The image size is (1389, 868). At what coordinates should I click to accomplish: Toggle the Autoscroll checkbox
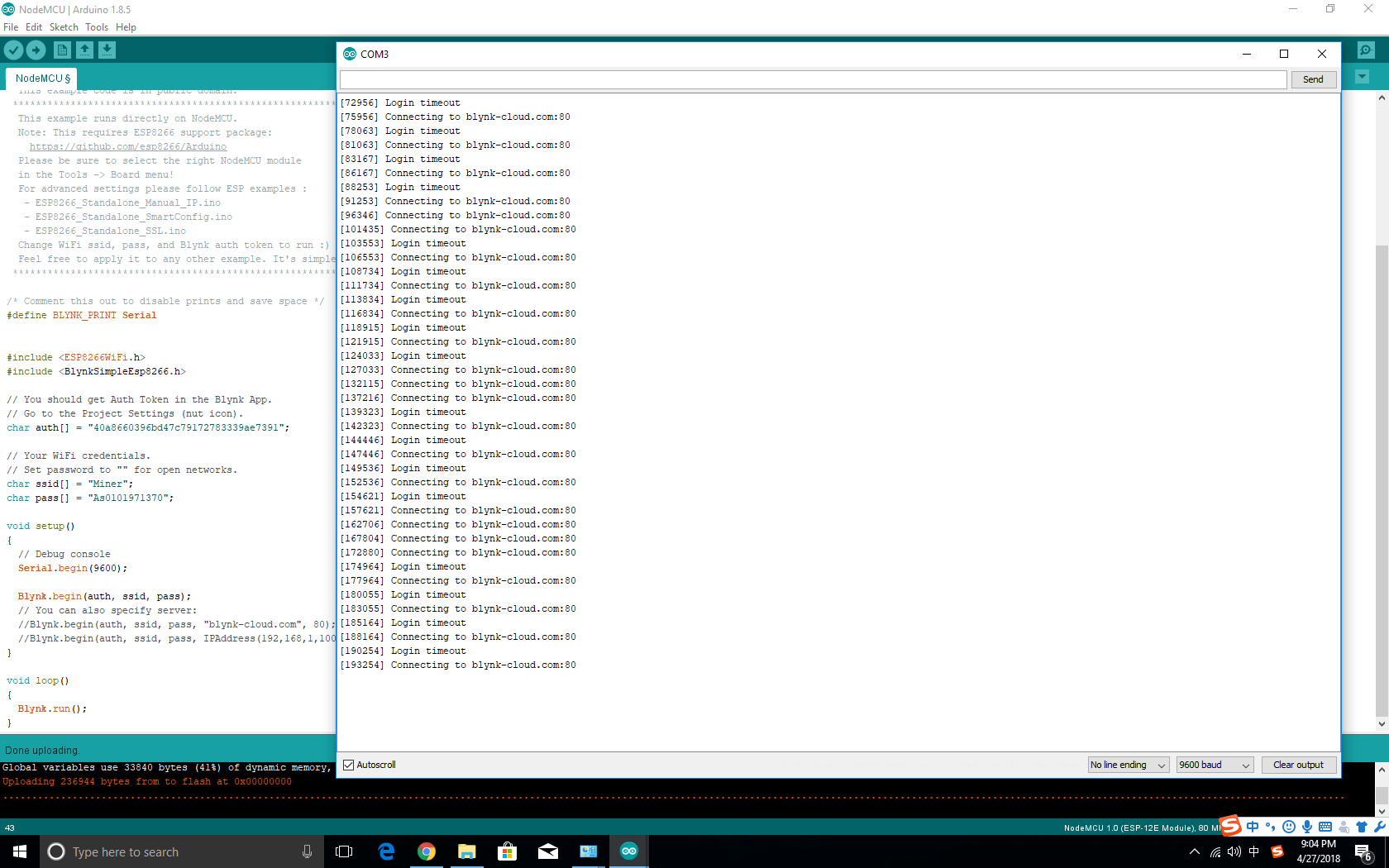[x=348, y=765]
